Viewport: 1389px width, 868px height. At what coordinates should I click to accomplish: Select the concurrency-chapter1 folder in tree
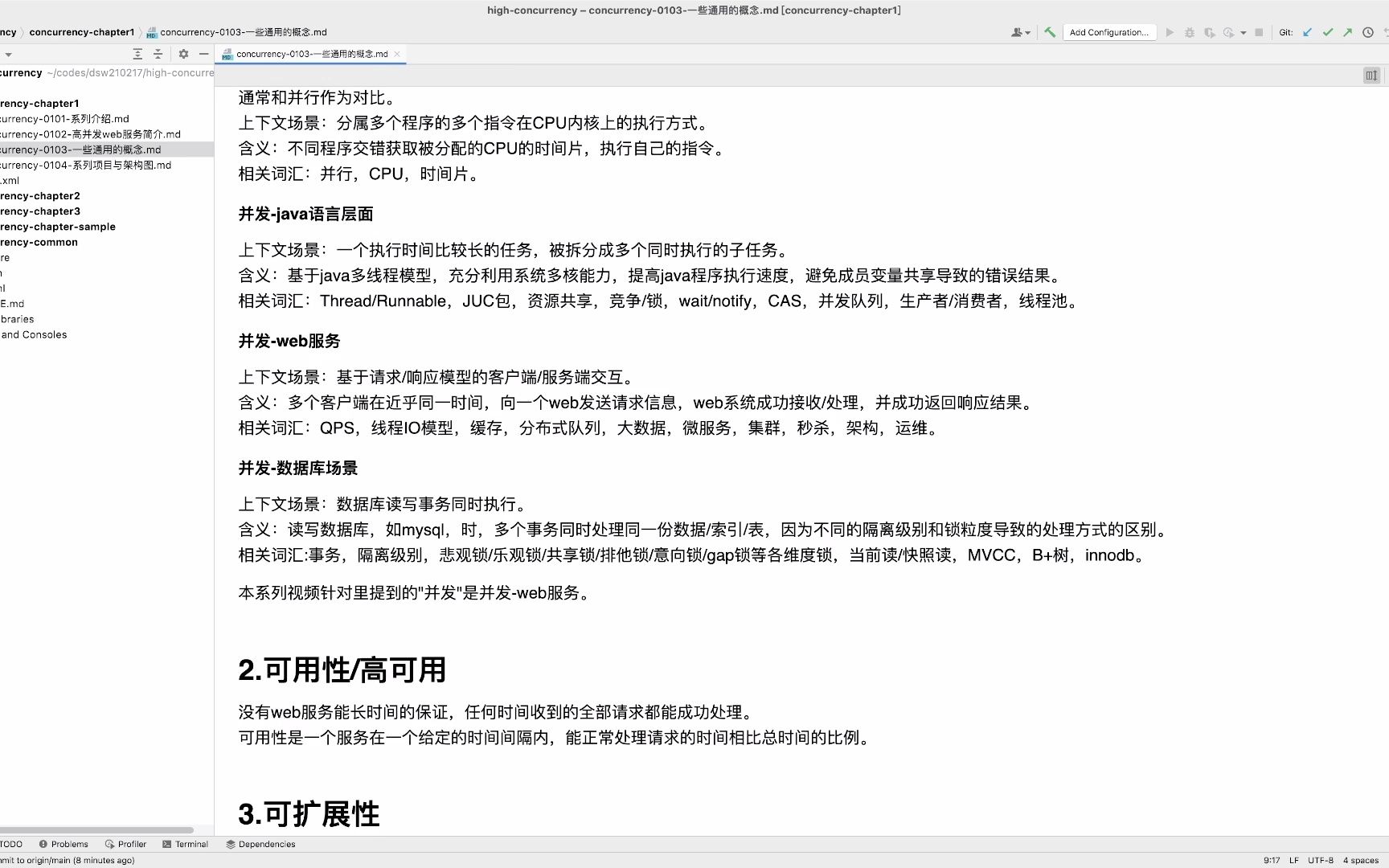click(39, 103)
